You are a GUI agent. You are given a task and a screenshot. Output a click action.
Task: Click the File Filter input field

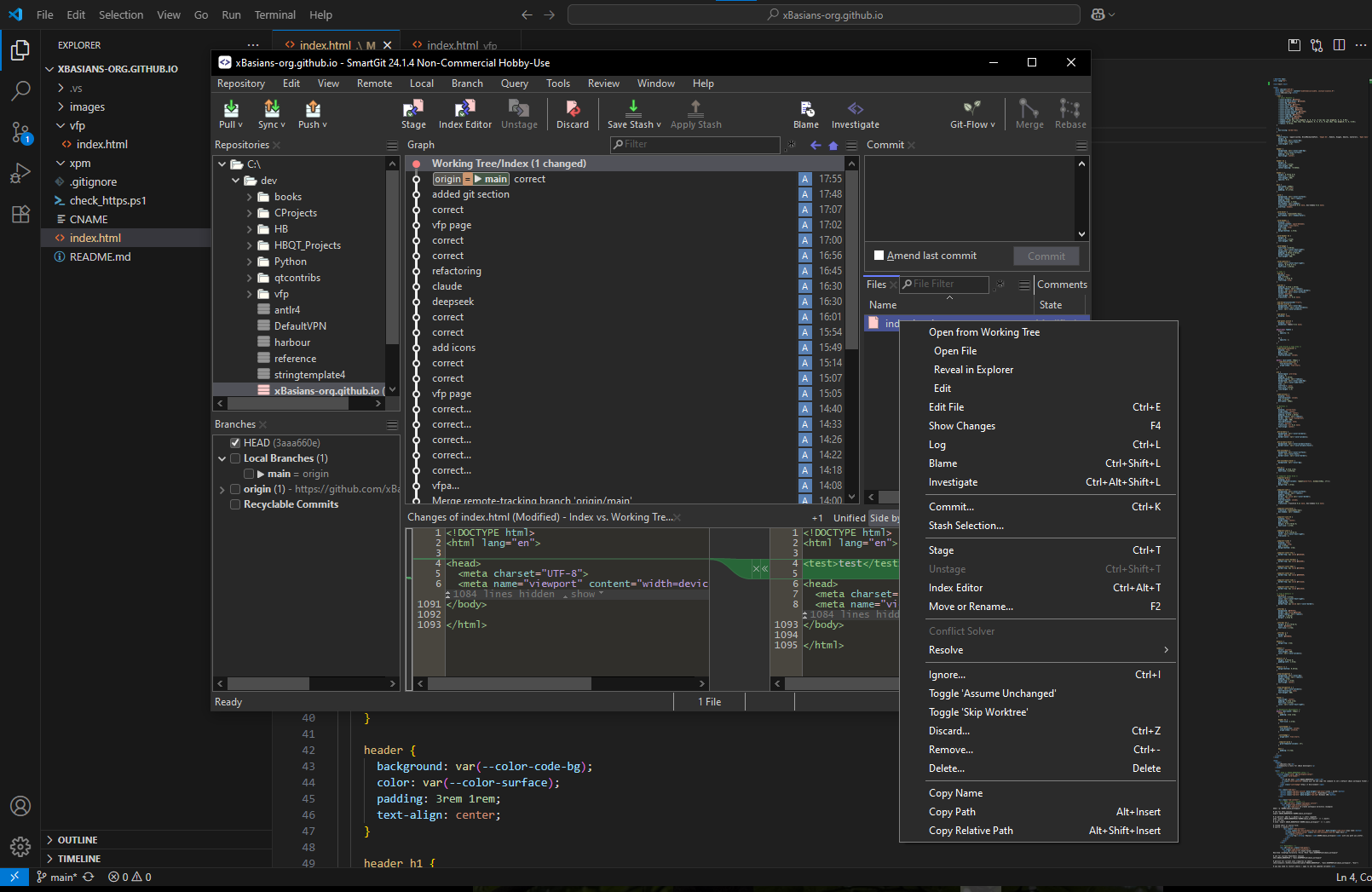944,285
